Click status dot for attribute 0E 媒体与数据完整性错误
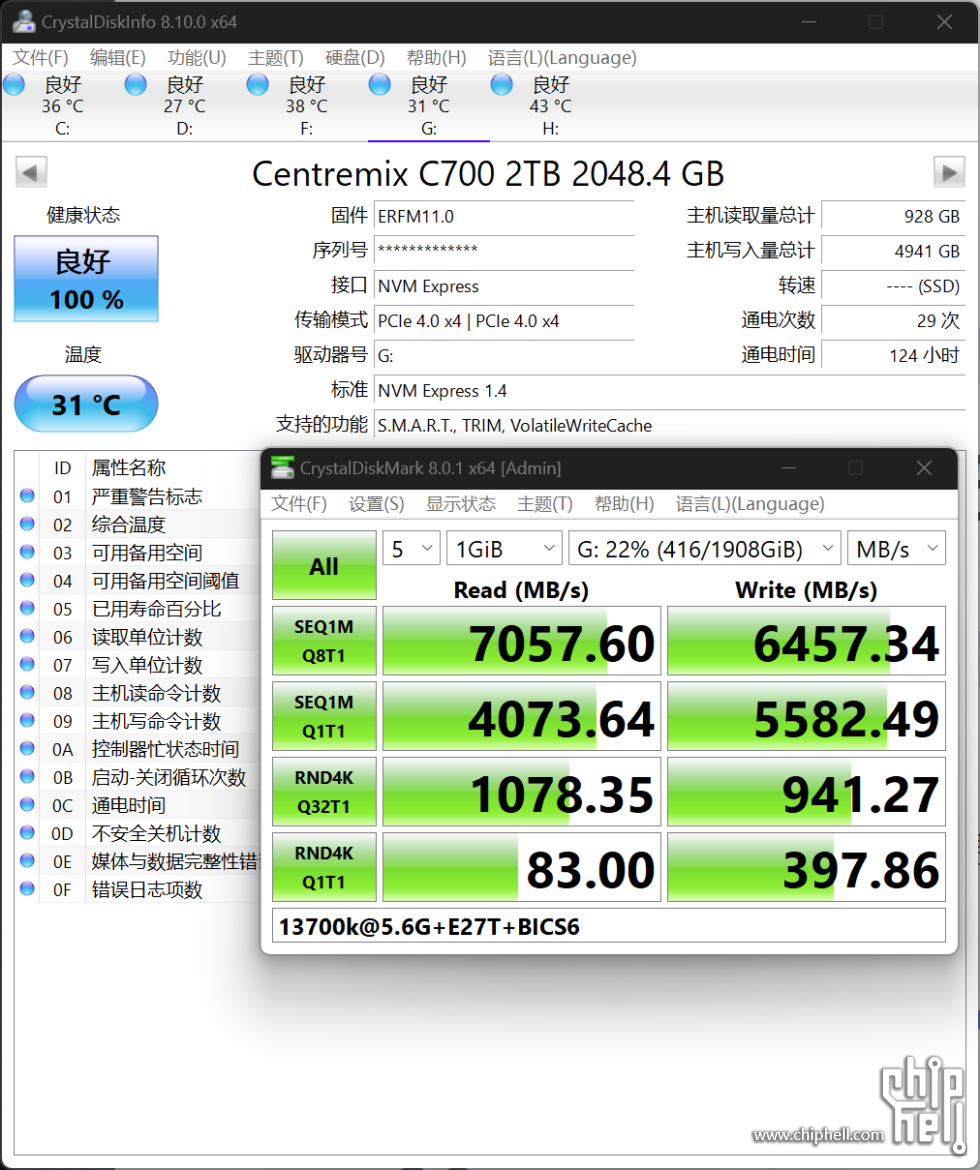980x1170 pixels. point(28,860)
